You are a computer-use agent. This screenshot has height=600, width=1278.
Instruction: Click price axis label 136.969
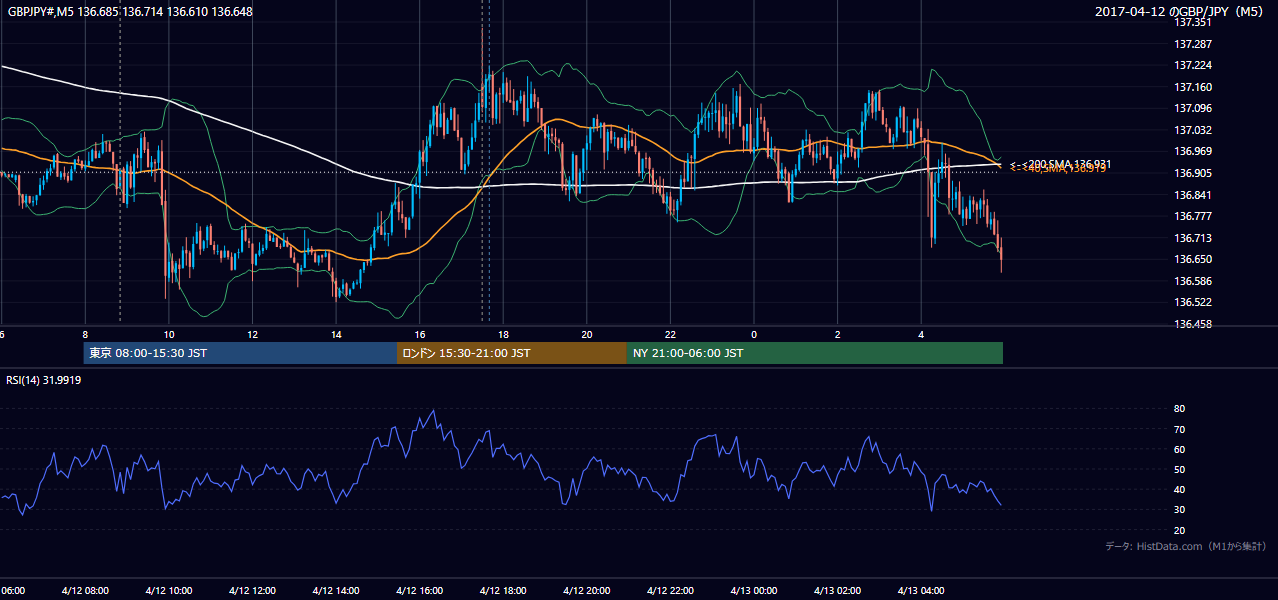tap(1194, 151)
